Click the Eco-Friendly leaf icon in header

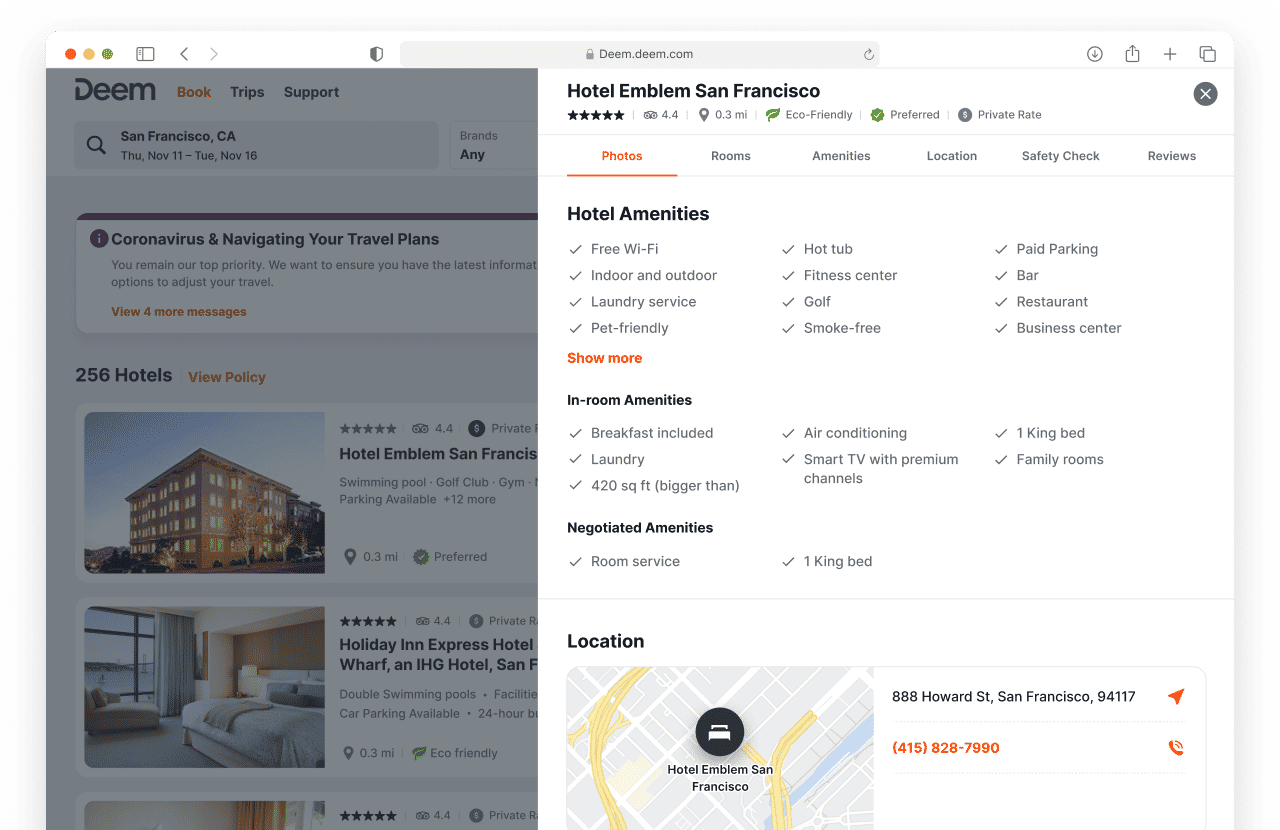tap(773, 115)
